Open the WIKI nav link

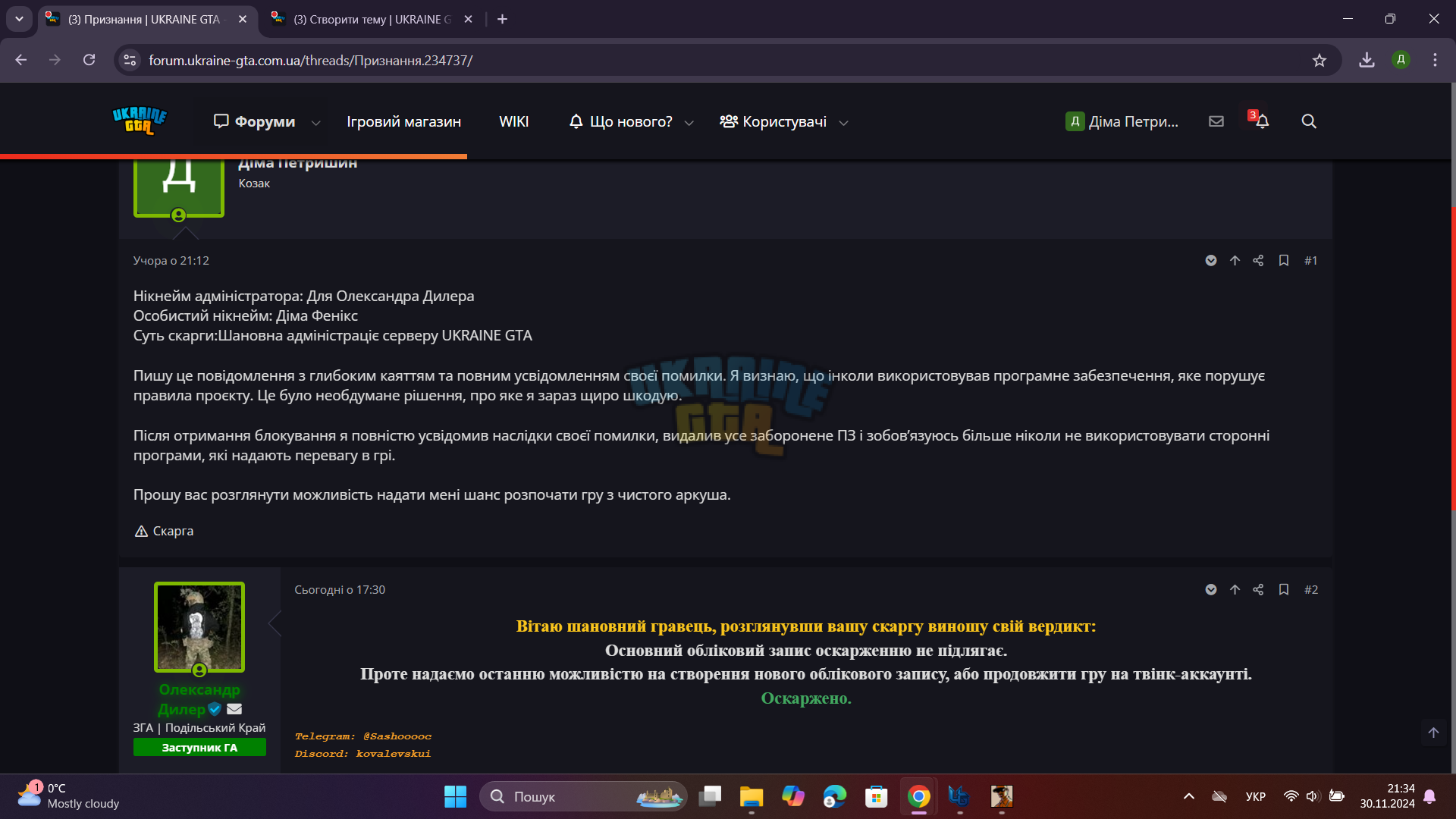tap(513, 121)
